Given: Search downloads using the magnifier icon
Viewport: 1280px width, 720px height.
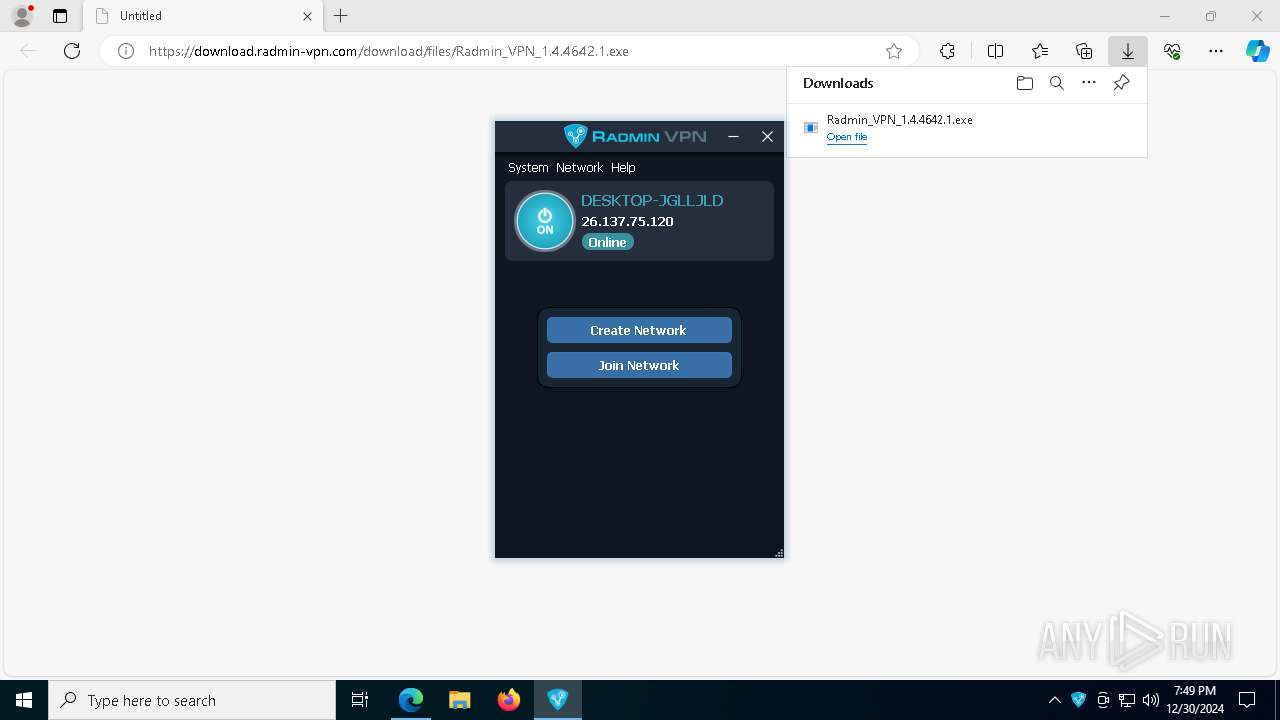Looking at the screenshot, I should point(1057,83).
